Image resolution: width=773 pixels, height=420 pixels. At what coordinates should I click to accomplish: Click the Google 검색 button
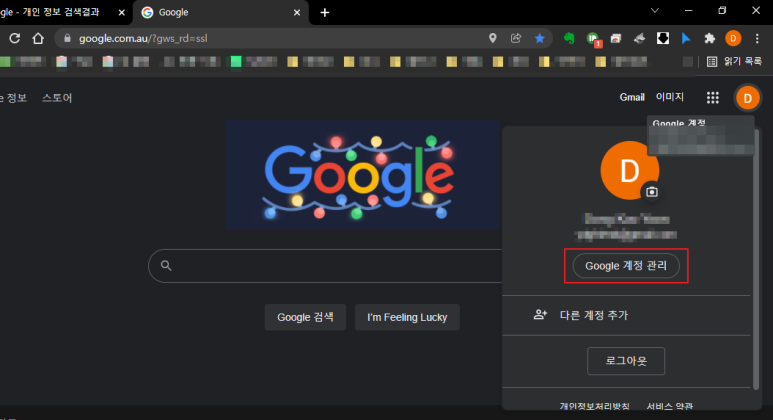(305, 317)
